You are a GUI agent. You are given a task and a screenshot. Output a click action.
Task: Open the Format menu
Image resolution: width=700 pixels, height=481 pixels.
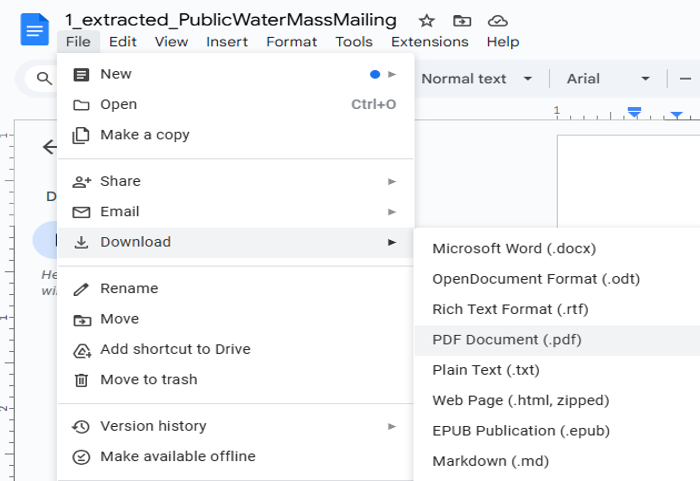pyautogui.click(x=292, y=42)
